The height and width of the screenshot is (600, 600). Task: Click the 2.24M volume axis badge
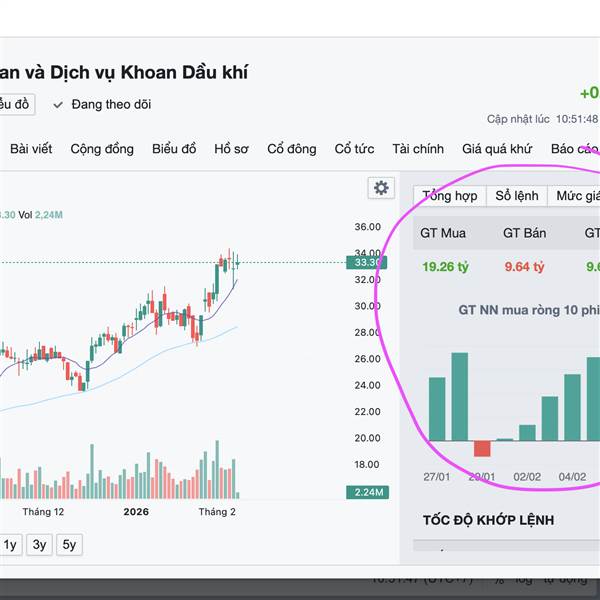click(x=364, y=492)
